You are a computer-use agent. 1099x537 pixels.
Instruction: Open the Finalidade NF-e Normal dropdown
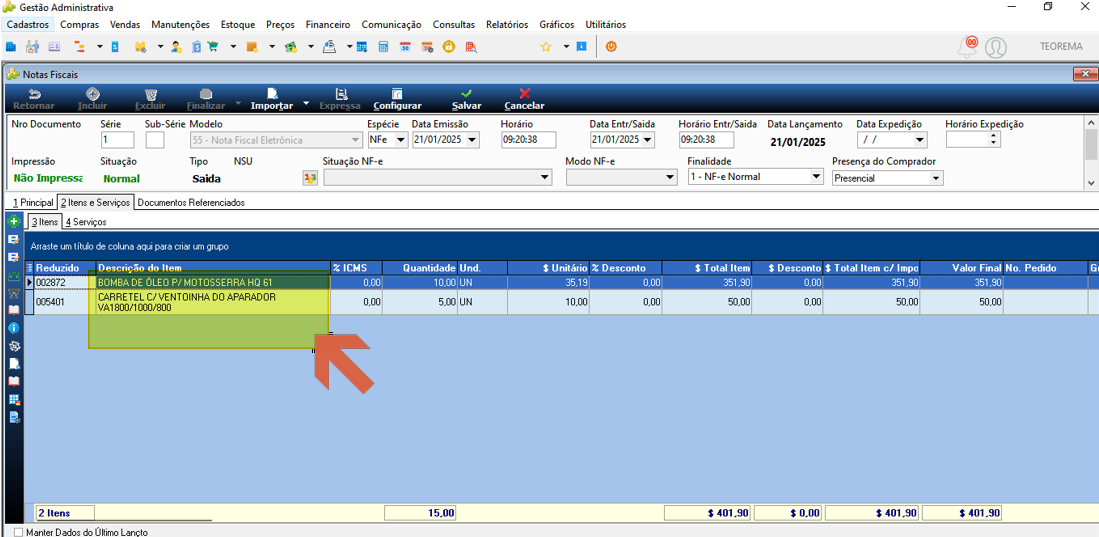(816, 177)
